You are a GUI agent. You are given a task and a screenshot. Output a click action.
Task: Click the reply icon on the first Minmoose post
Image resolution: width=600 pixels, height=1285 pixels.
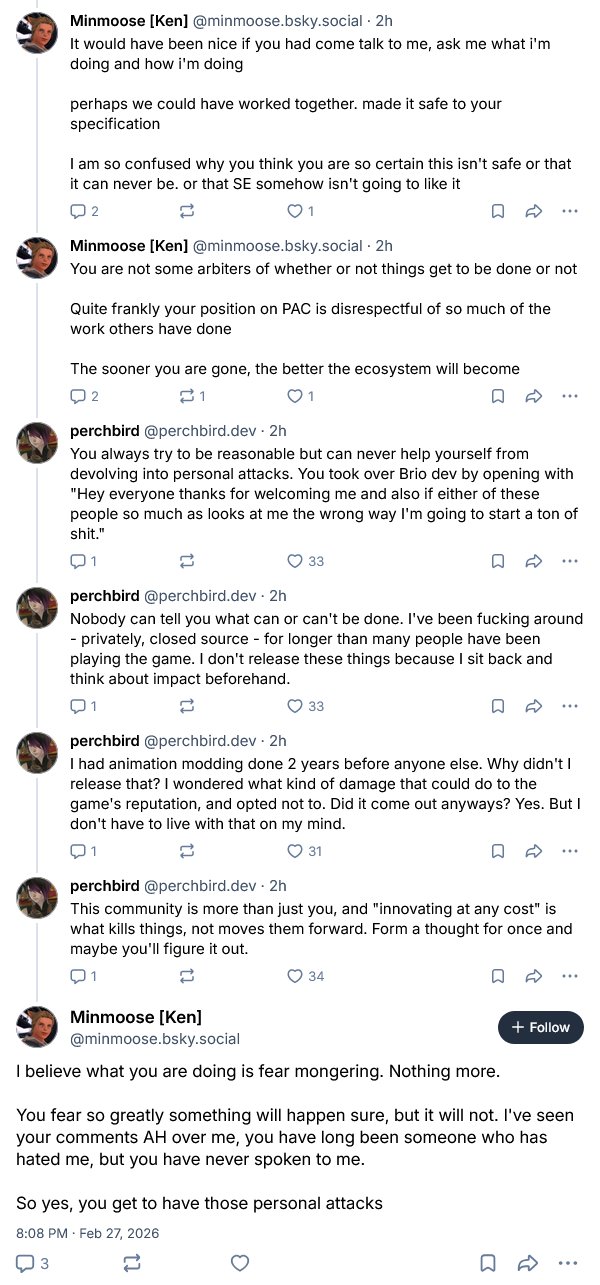[79, 211]
